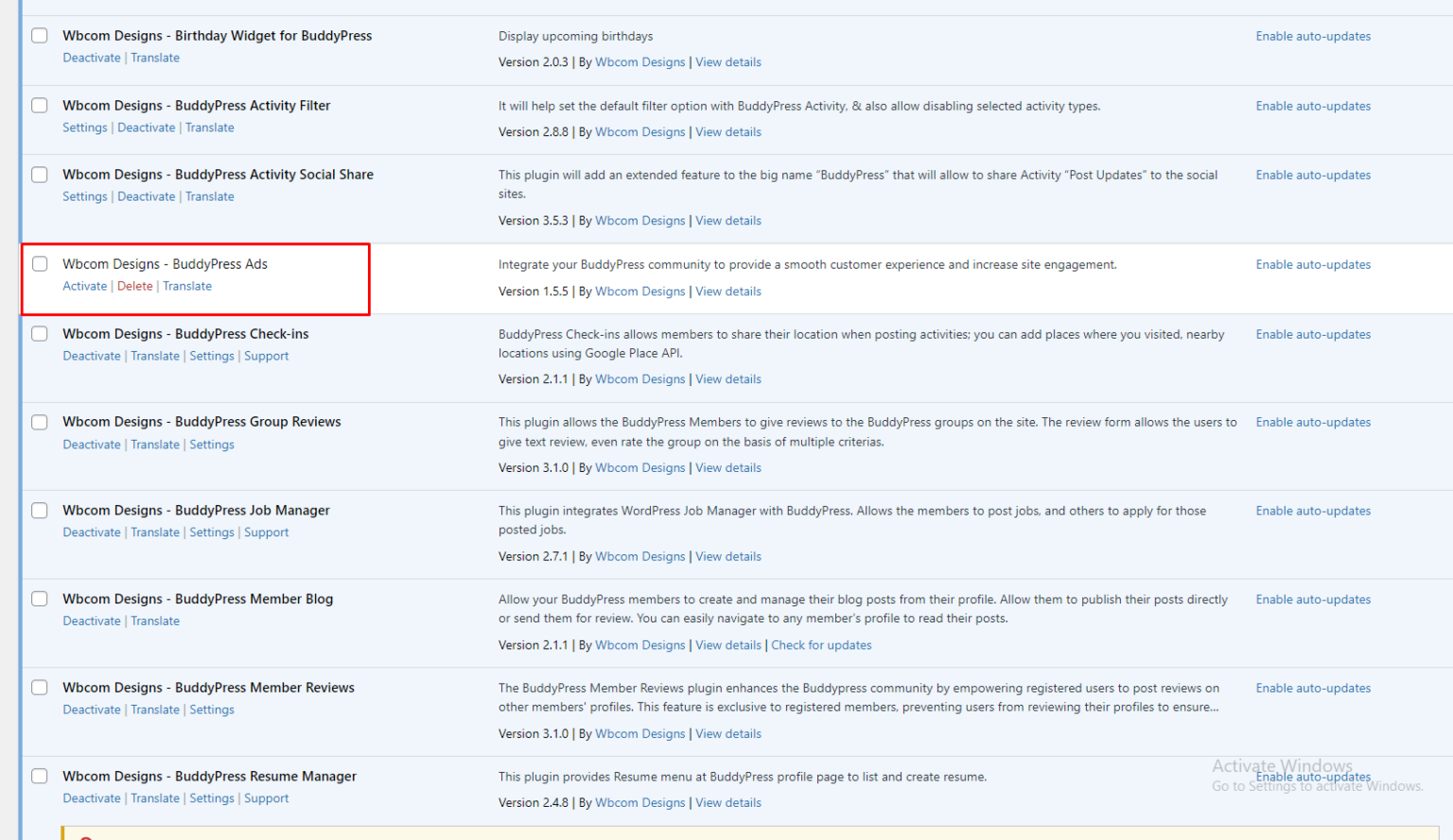Translate the BuddyPress Member Reviews plugin

click(154, 709)
